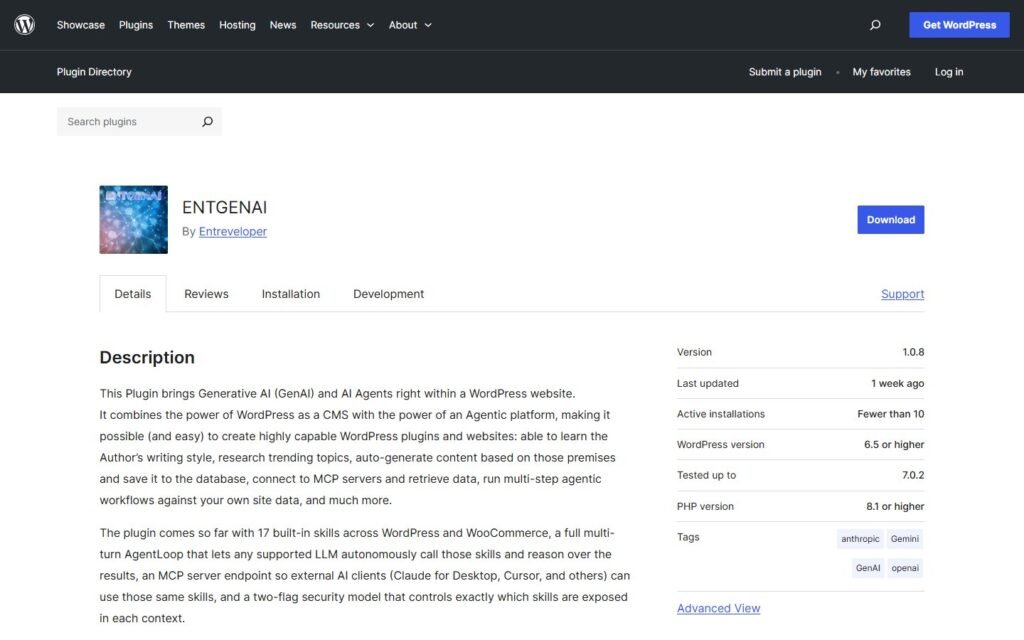Open the Hosting page

pos(237,25)
